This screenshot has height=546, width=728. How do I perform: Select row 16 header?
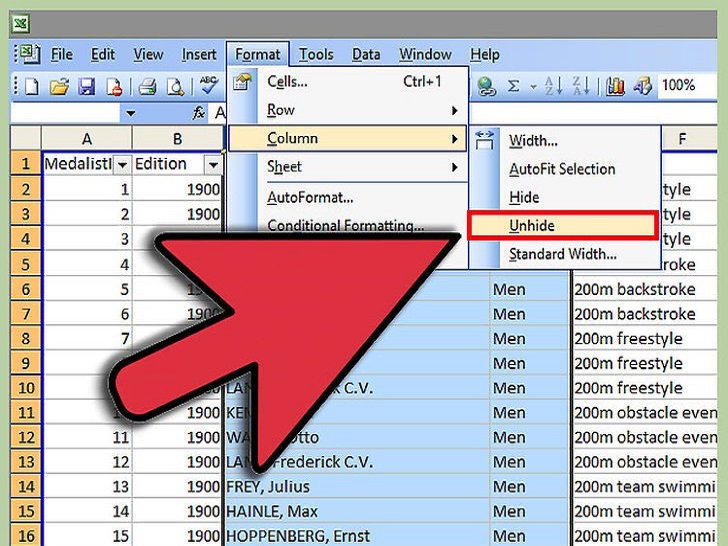coord(26,535)
